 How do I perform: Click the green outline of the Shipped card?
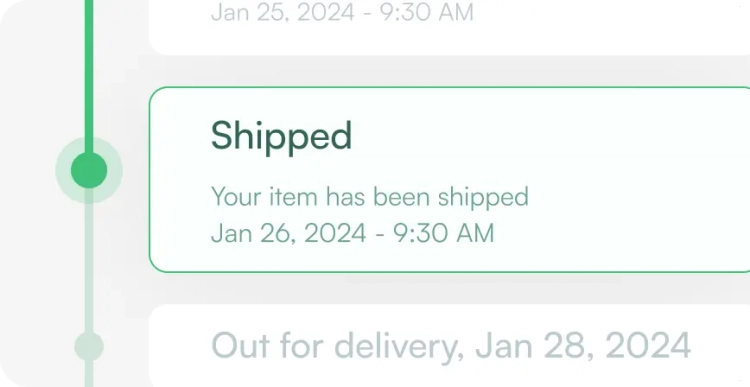pos(450,87)
